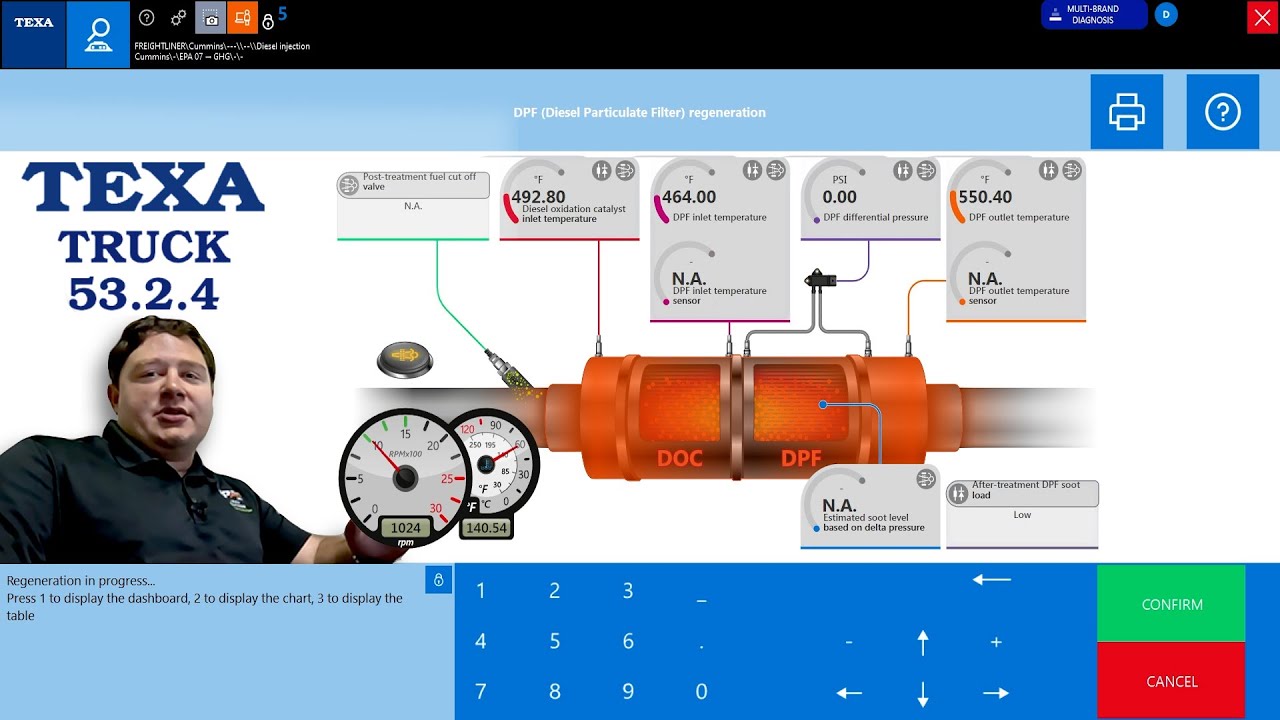Click the regeneration warning lamp indicator button
The image size is (1280, 720).
[405, 358]
